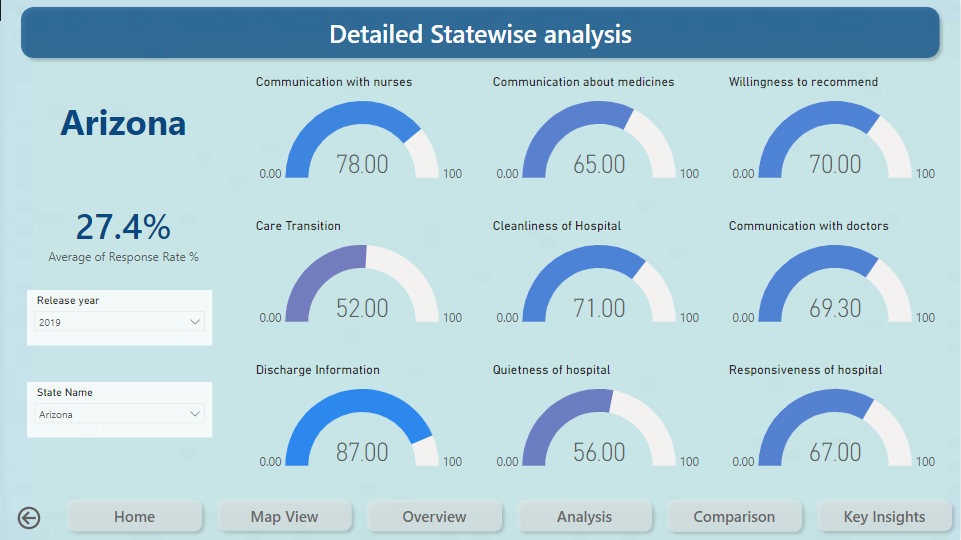Click the 71.00 gauge value
The height and width of the screenshot is (540, 961).
599,308
